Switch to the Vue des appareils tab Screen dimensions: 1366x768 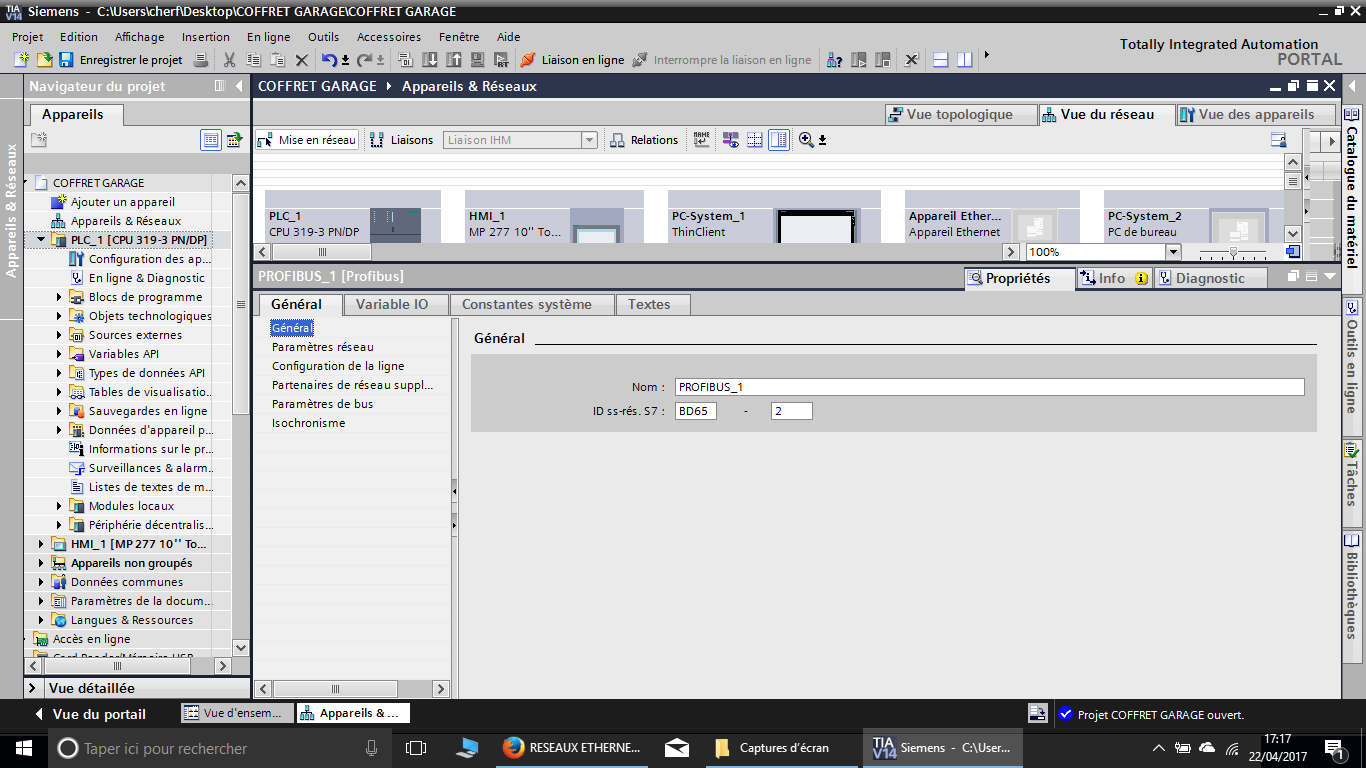click(x=1255, y=114)
